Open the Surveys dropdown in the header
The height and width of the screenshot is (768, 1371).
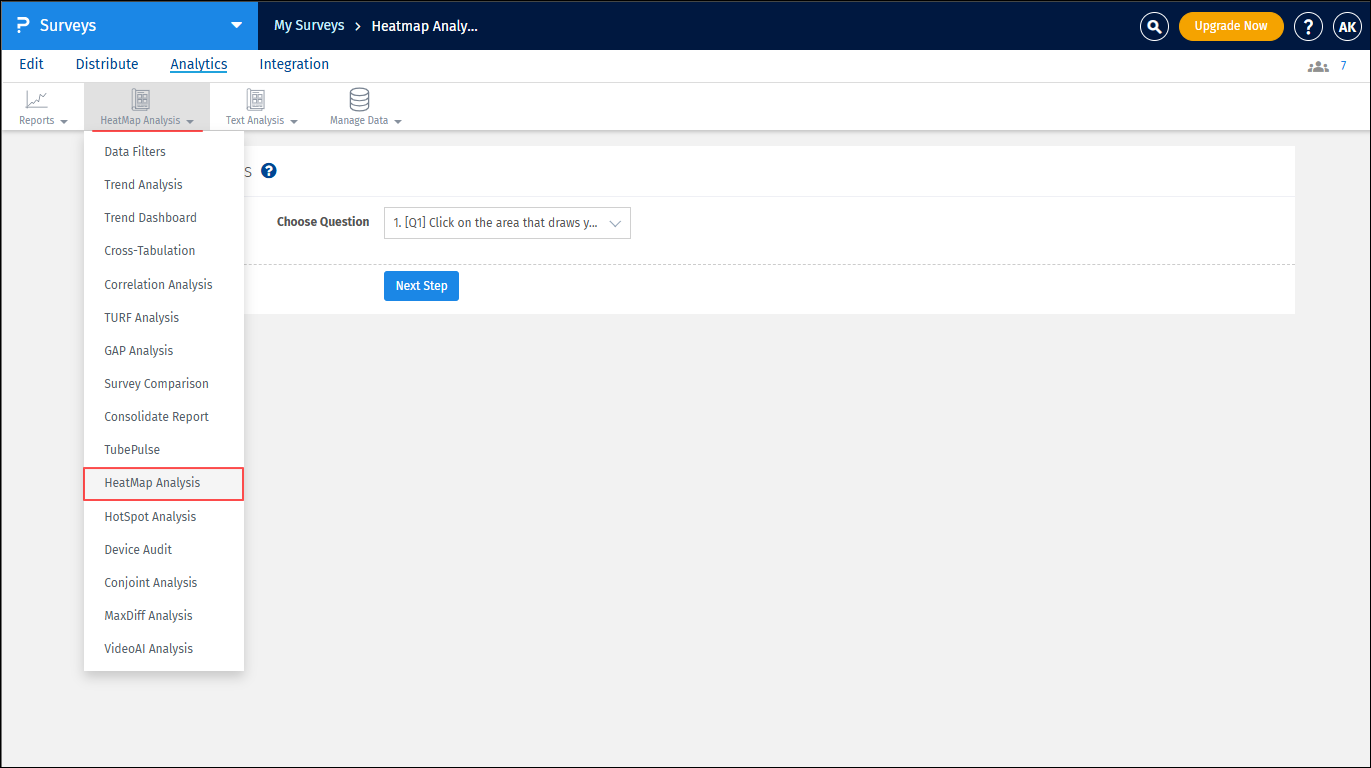tap(235, 25)
